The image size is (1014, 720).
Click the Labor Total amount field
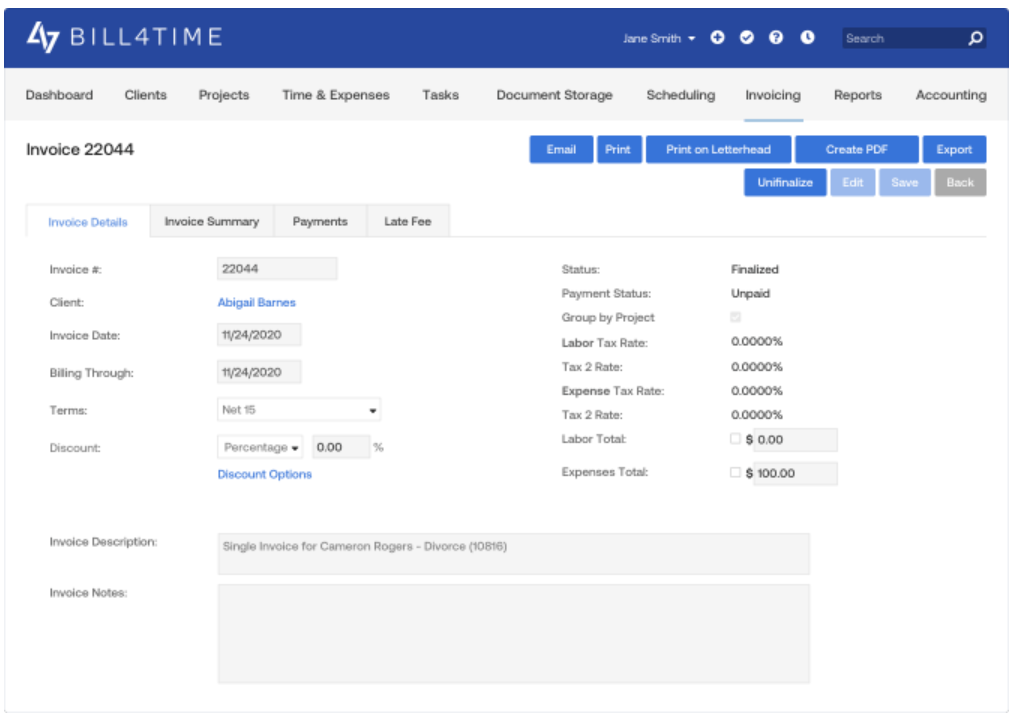(x=795, y=440)
